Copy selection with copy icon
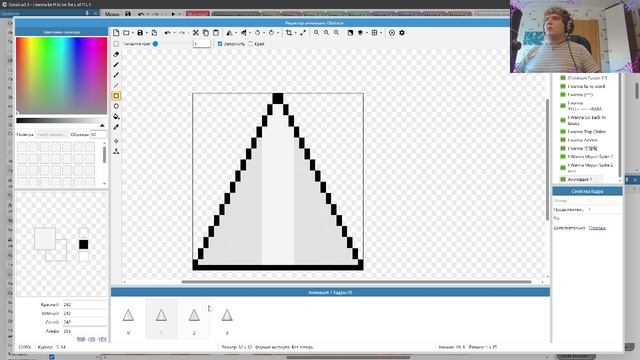The height and width of the screenshot is (360, 640). click(x=206, y=33)
